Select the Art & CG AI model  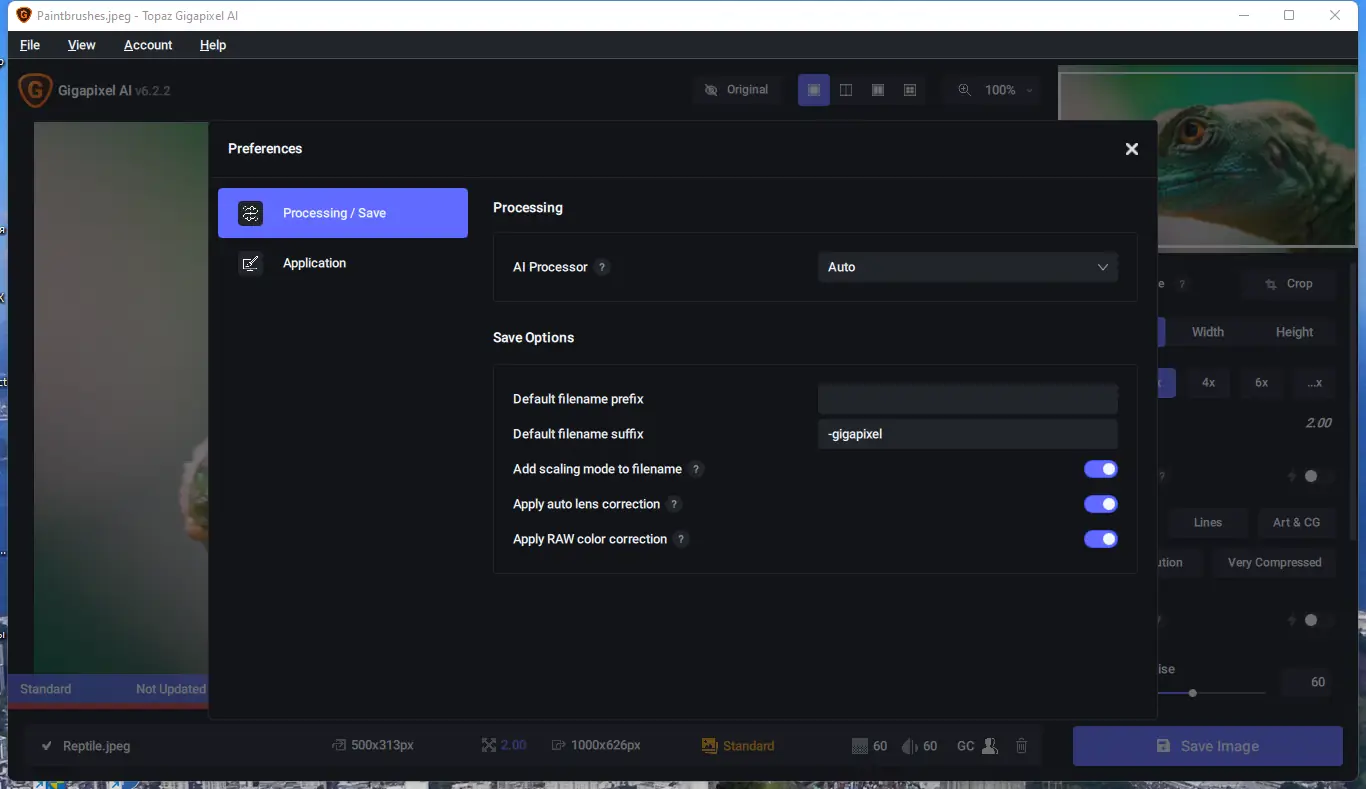1297,522
